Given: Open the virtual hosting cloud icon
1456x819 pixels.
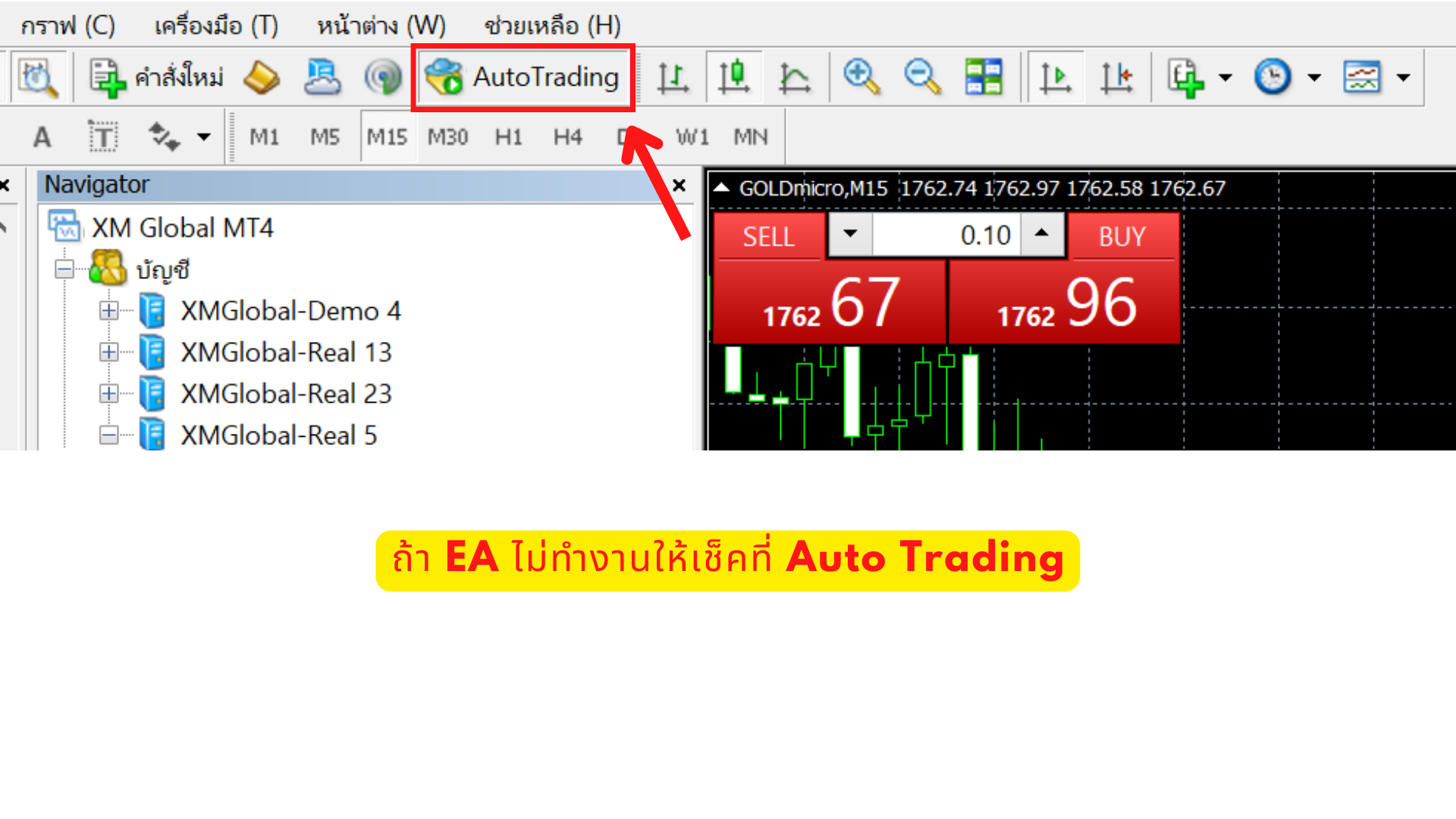Looking at the screenshot, I should tap(322, 77).
